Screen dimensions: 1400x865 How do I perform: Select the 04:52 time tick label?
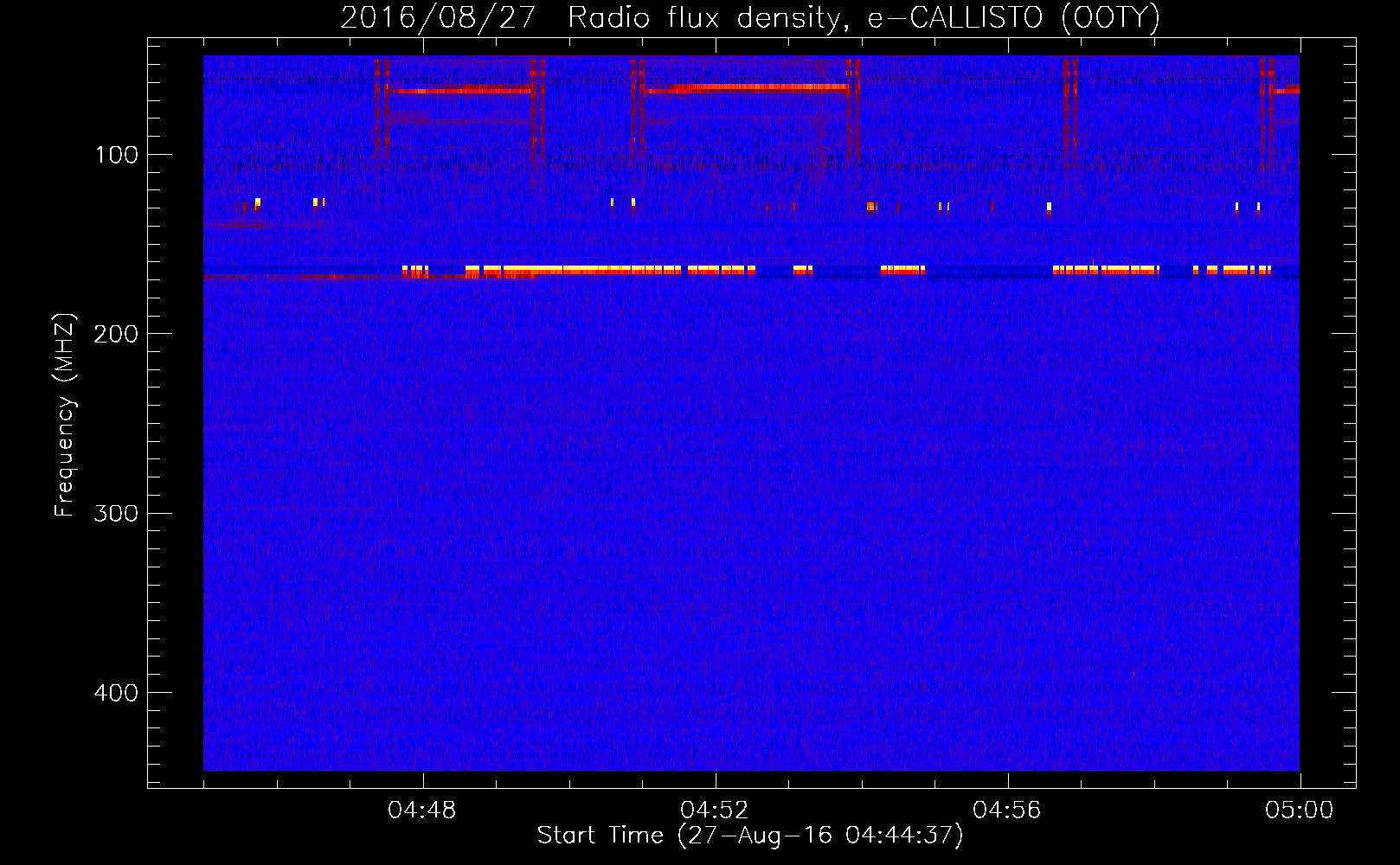pos(715,811)
